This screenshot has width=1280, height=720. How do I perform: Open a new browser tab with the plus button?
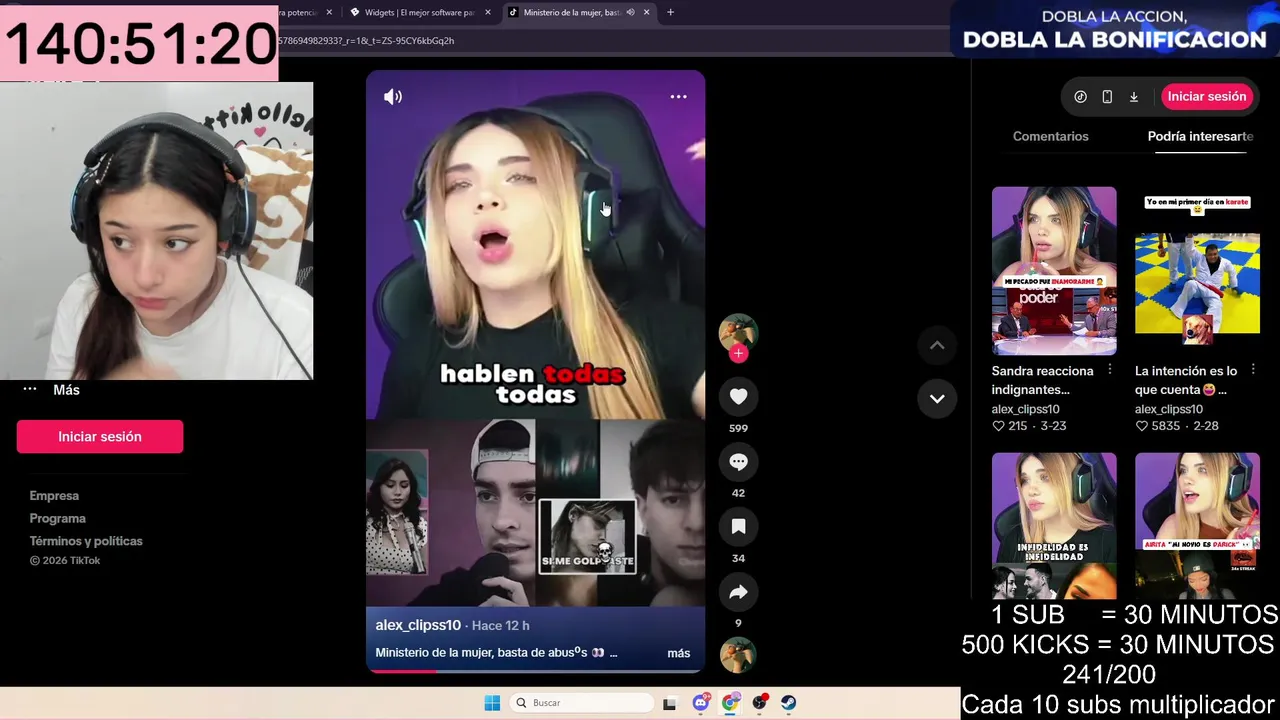click(x=670, y=12)
